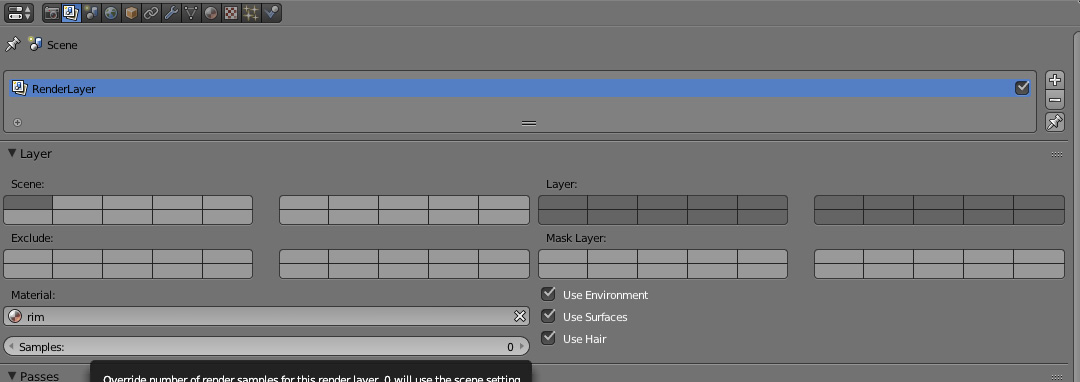Open the Material tab (sphere icon)

tap(211, 12)
